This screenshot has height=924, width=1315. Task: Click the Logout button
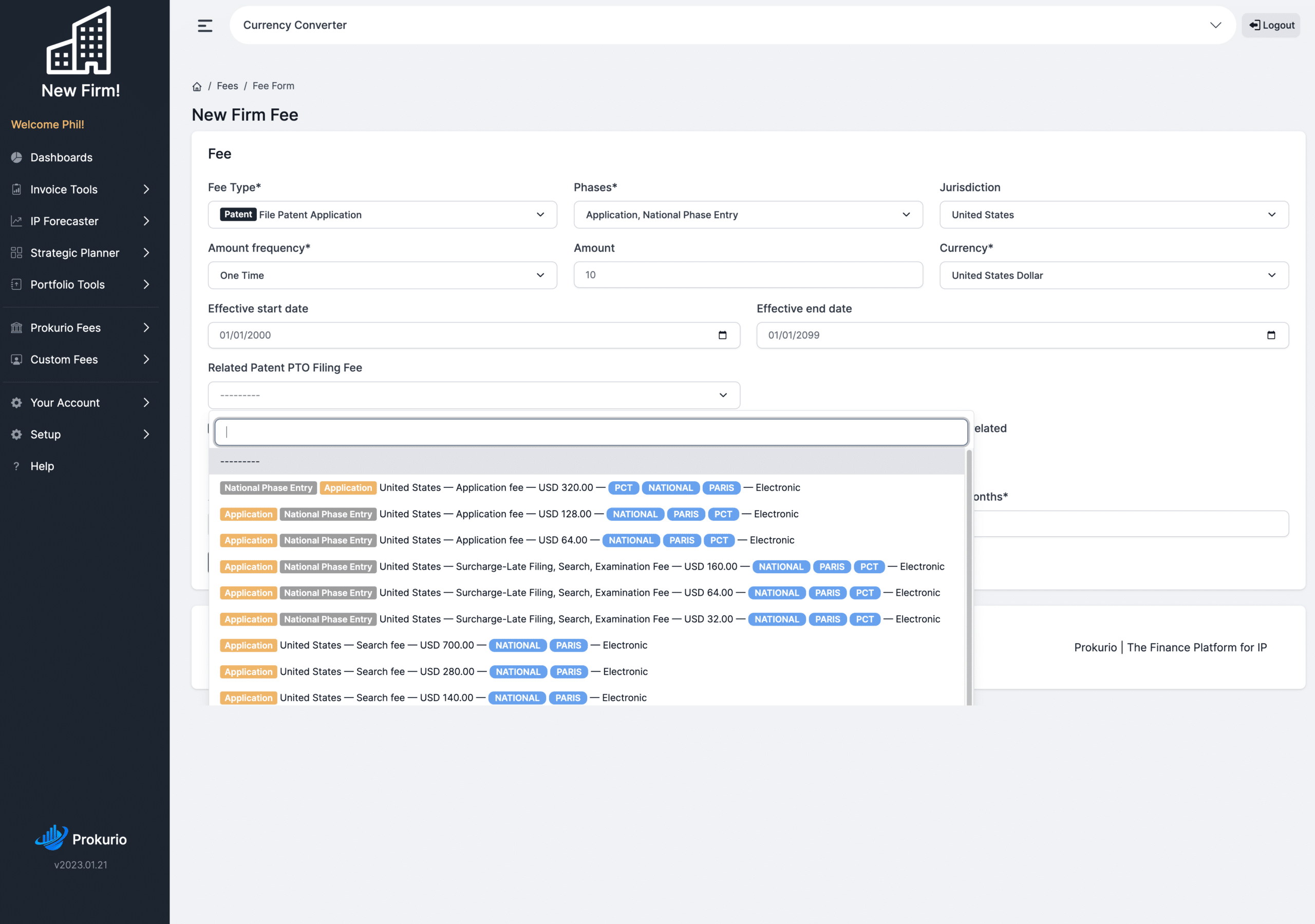click(1270, 25)
